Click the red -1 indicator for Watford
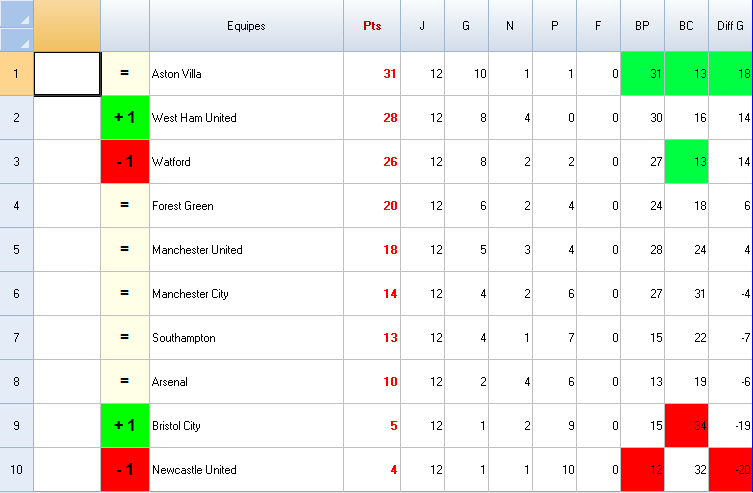 pos(125,162)
